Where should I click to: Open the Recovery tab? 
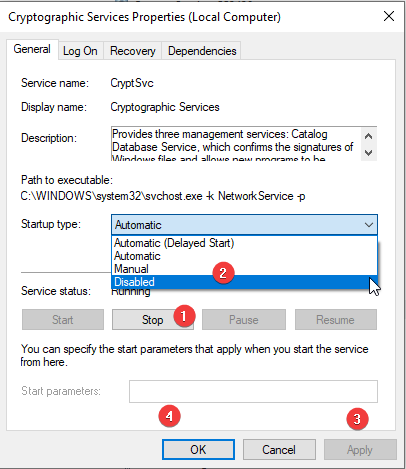[133, 51]
